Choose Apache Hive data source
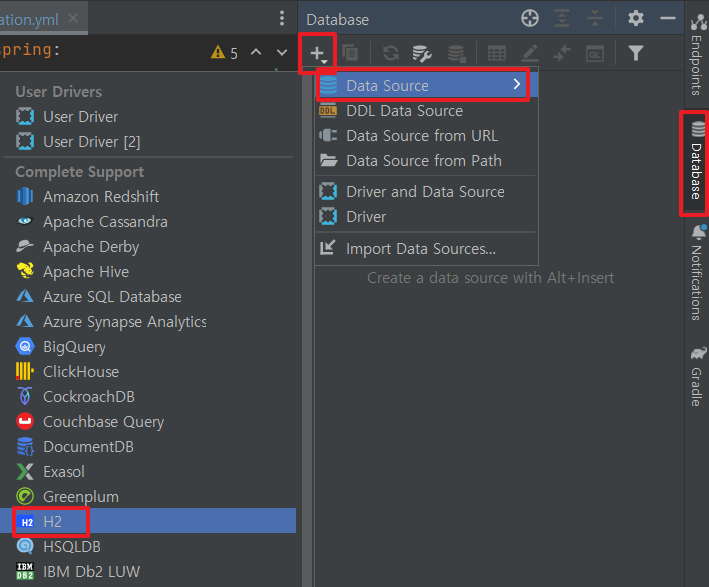This screenshot has height=587, width=709. [x=148, y=272]
